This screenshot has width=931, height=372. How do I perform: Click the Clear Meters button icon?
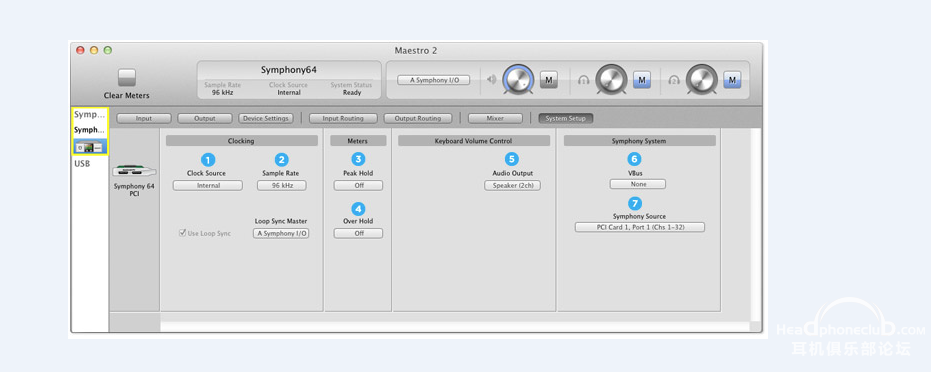[x=126, y=78]
